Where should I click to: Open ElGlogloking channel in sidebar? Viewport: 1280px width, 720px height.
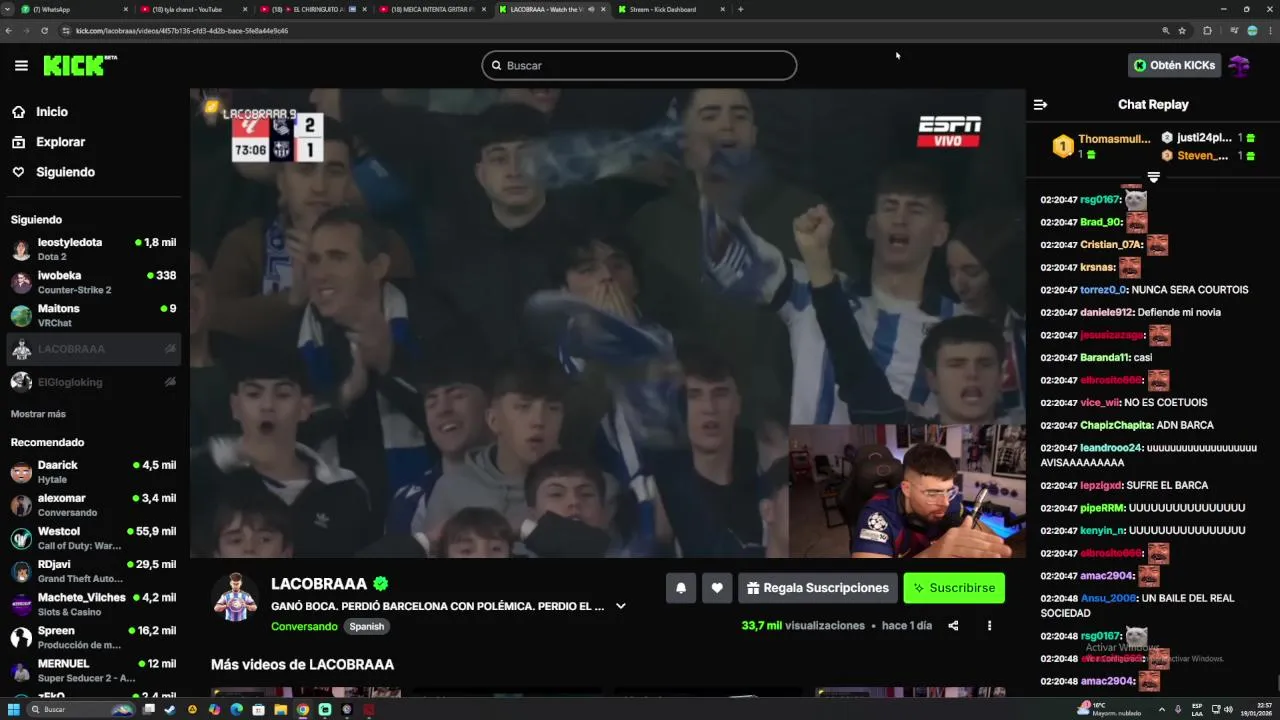[x=92, y=382]
